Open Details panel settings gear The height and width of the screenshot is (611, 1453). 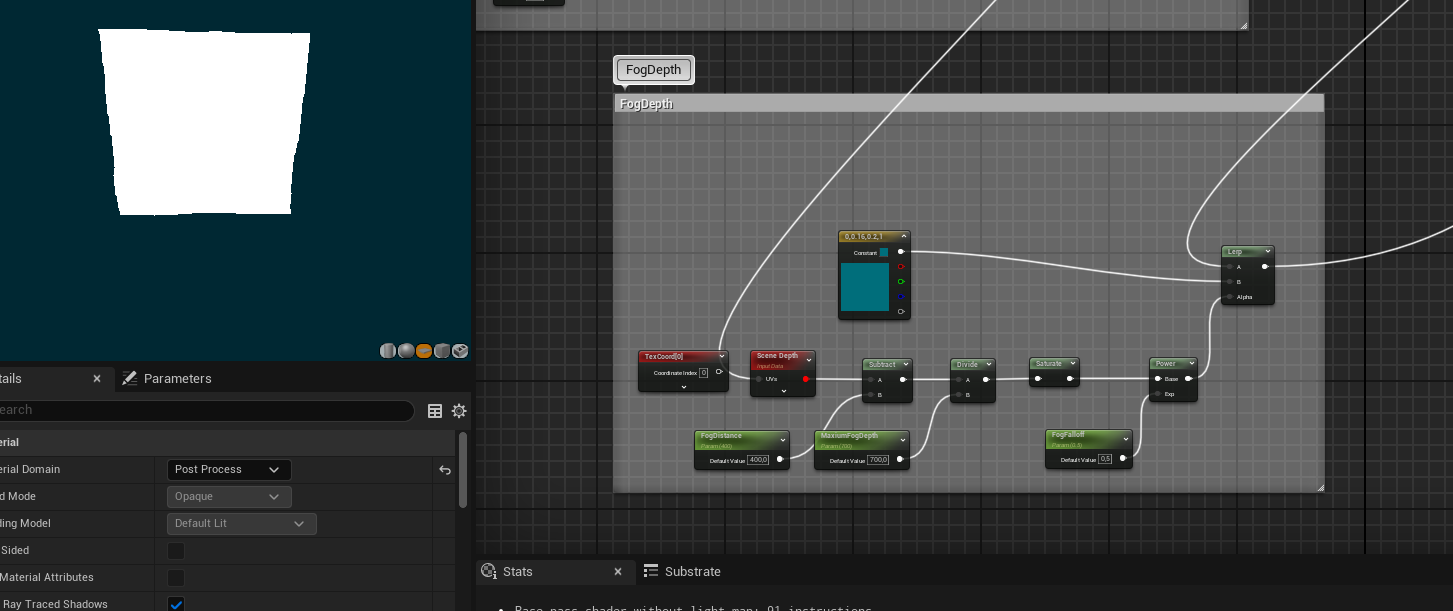(x=459, y=411)
